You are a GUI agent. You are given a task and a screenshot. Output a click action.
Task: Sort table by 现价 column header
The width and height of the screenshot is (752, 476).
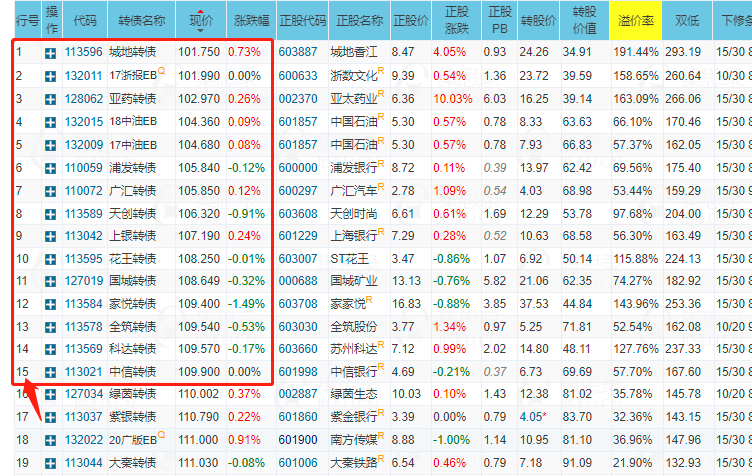click(201, 21)
